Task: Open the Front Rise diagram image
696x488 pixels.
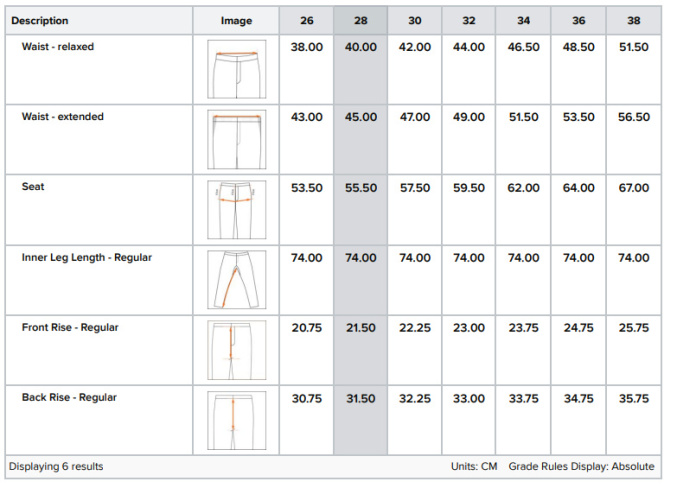Action: click(237, 350)
